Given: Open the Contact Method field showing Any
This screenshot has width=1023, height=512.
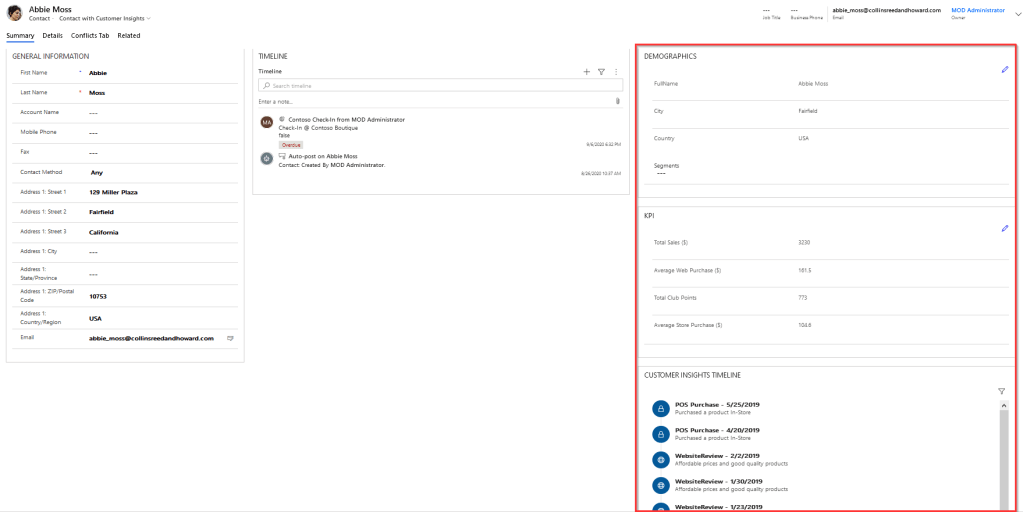Looking at the screenshot, I should point(96,172).
